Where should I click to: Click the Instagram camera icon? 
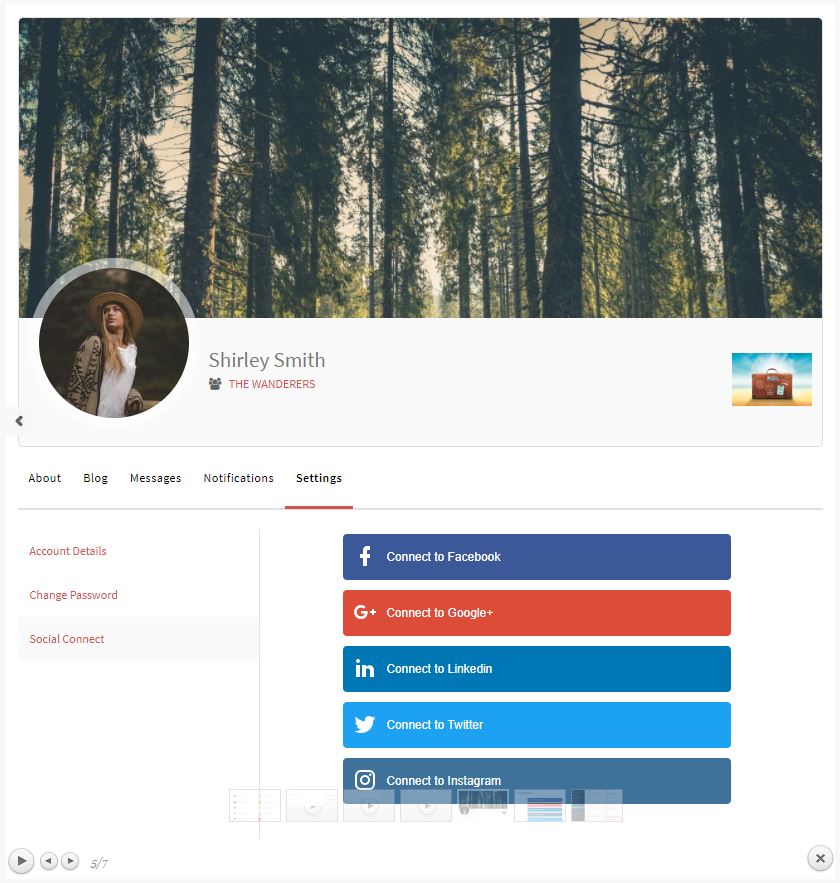coord(365,780)
